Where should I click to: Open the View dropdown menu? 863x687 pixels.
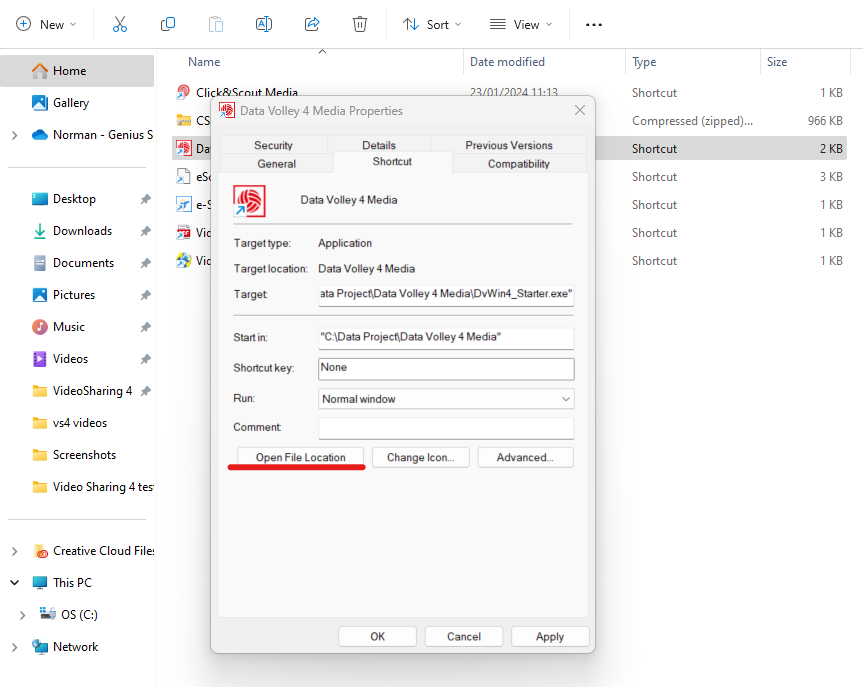tap(521, 25)
